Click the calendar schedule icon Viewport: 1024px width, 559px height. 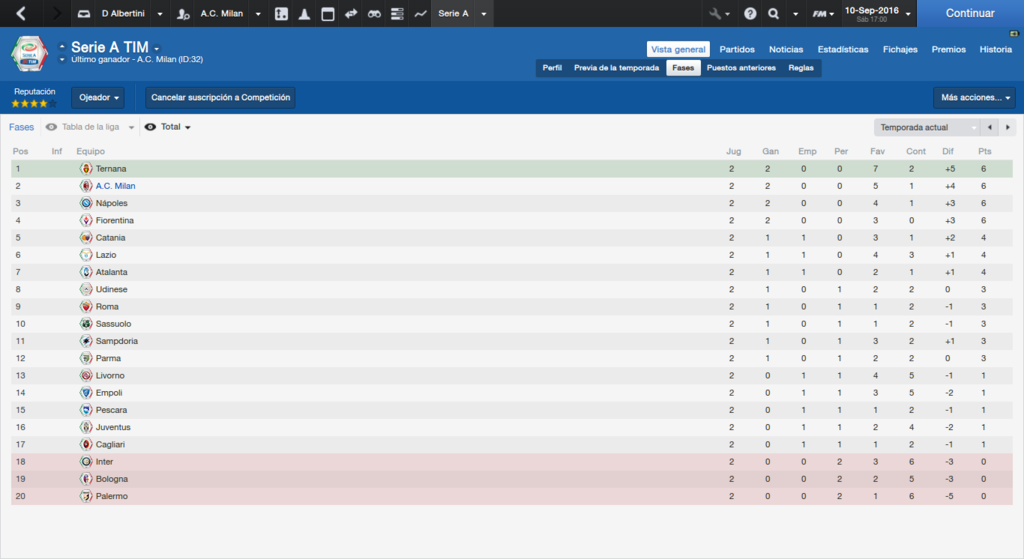(x=327, y=14)
